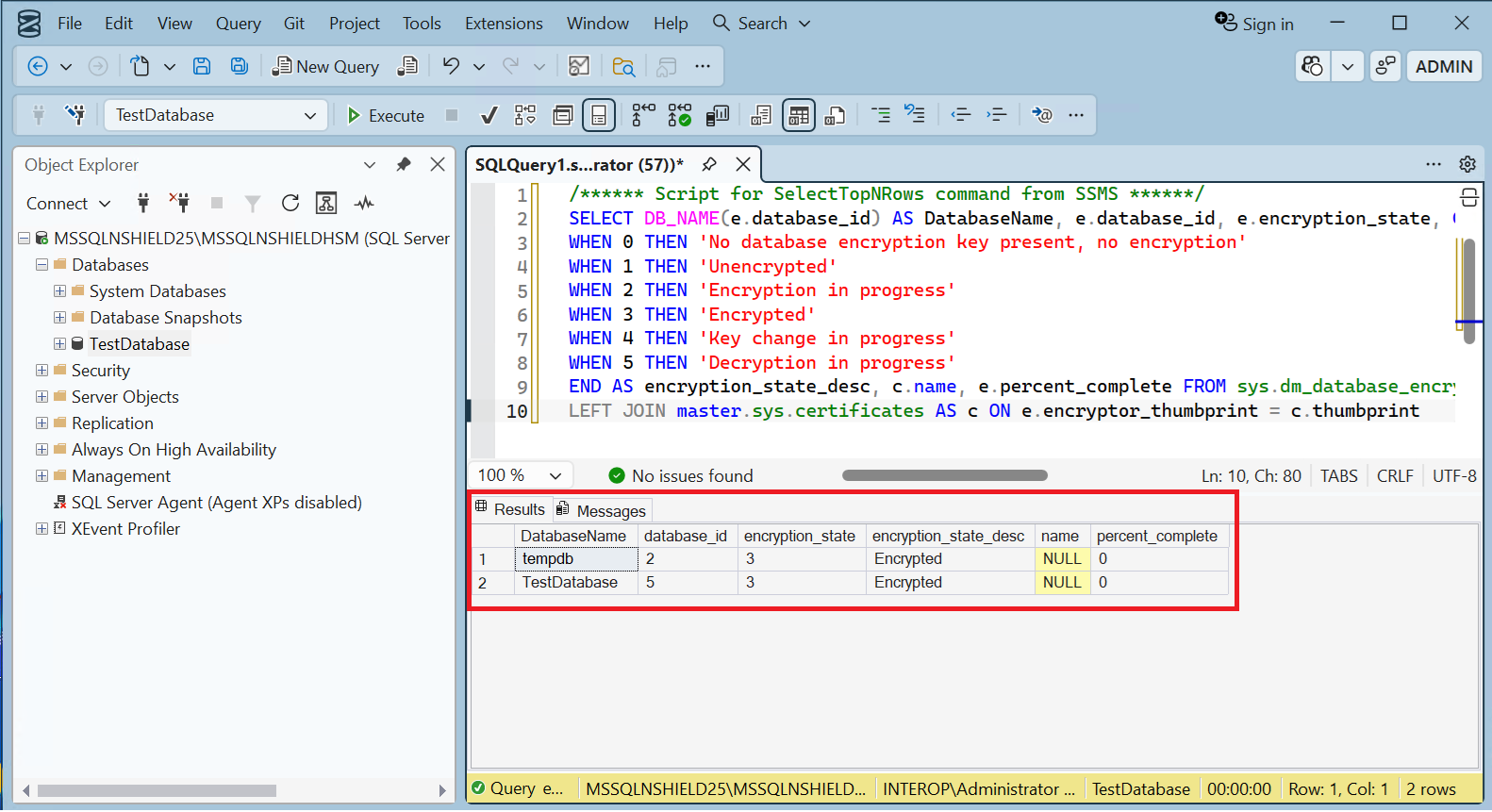Screen dimensions: 1492x812
Task: Open the Object Explorer window position dropdown arrow
Action: (x=370, y=165)
